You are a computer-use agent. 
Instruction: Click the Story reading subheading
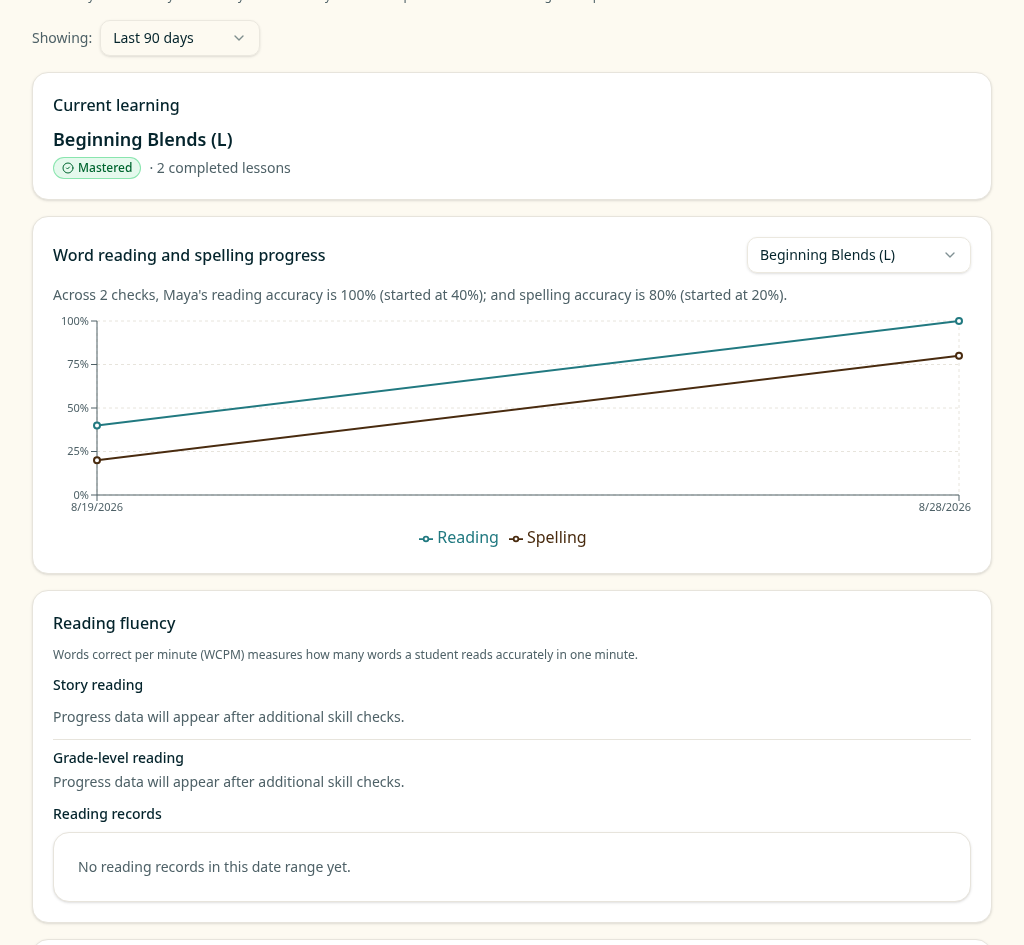(98, 685)
